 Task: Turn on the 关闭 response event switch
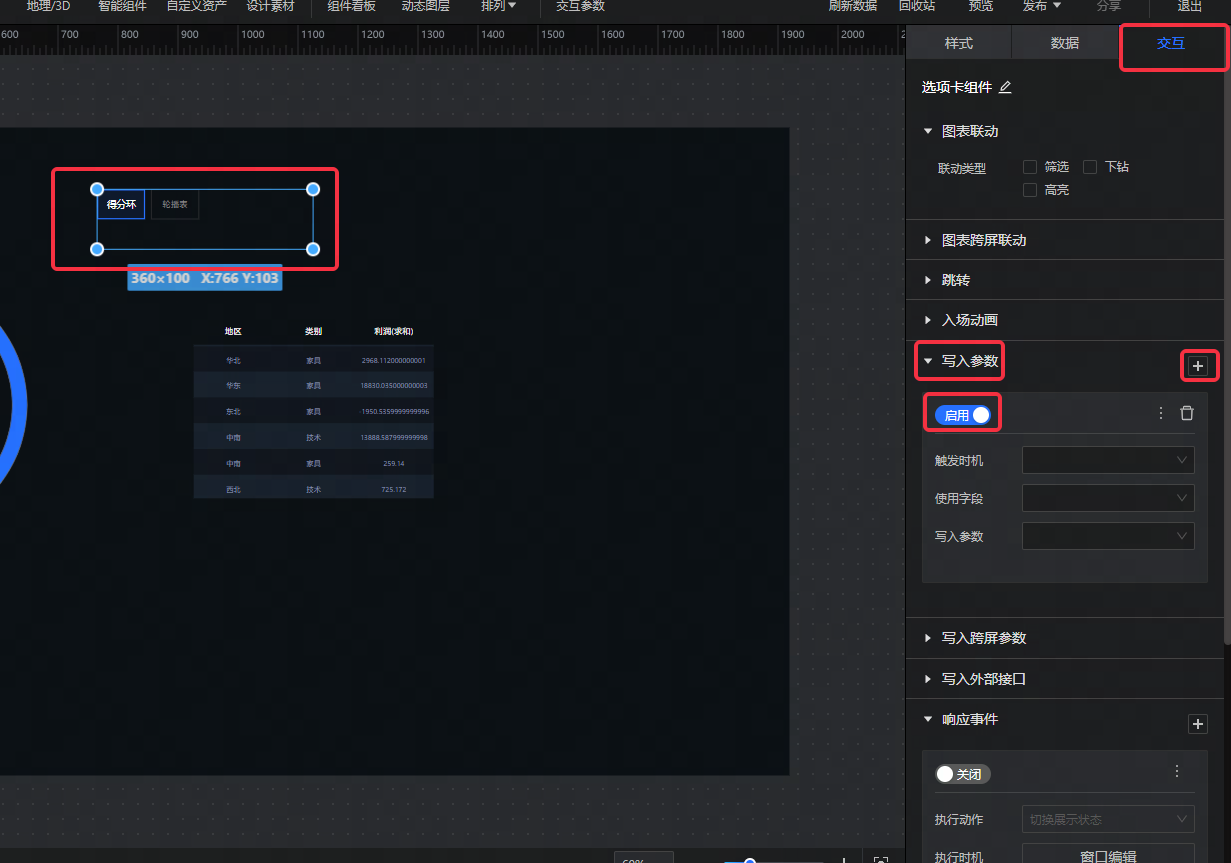(962, 774)
